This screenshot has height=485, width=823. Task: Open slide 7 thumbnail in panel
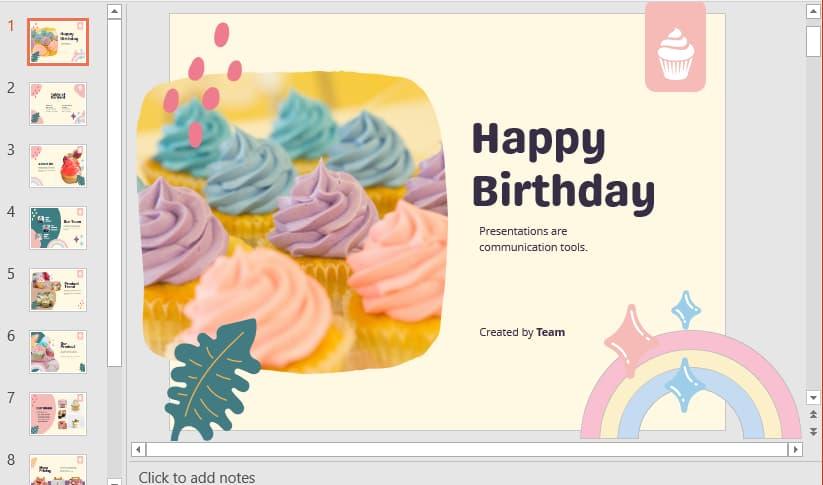click(58, 414)
